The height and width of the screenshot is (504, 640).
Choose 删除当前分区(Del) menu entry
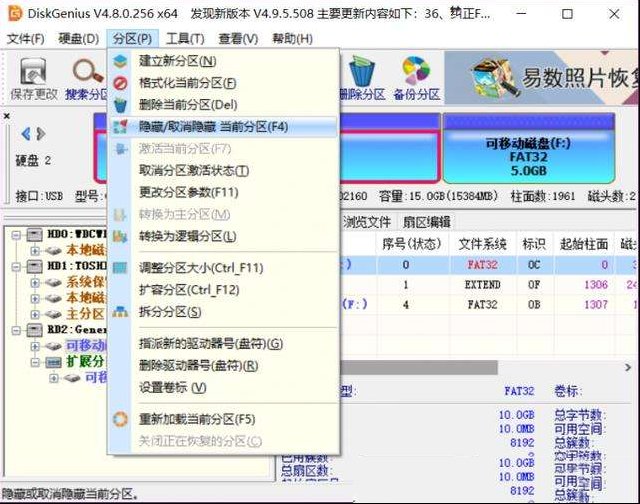click(x=223, y=105)
